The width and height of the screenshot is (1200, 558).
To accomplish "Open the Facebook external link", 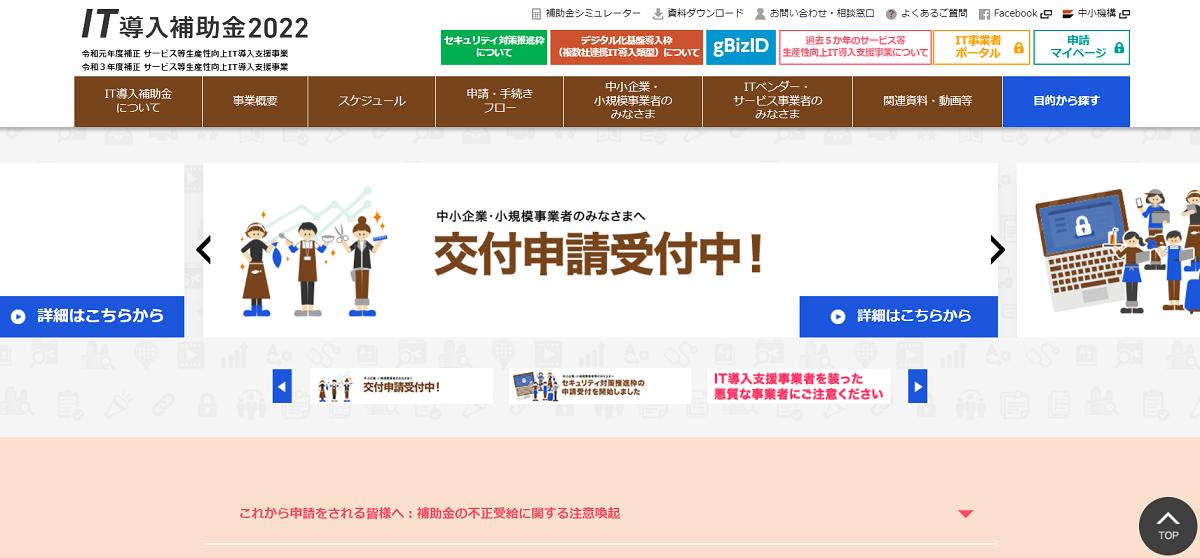I will 1015,14.
